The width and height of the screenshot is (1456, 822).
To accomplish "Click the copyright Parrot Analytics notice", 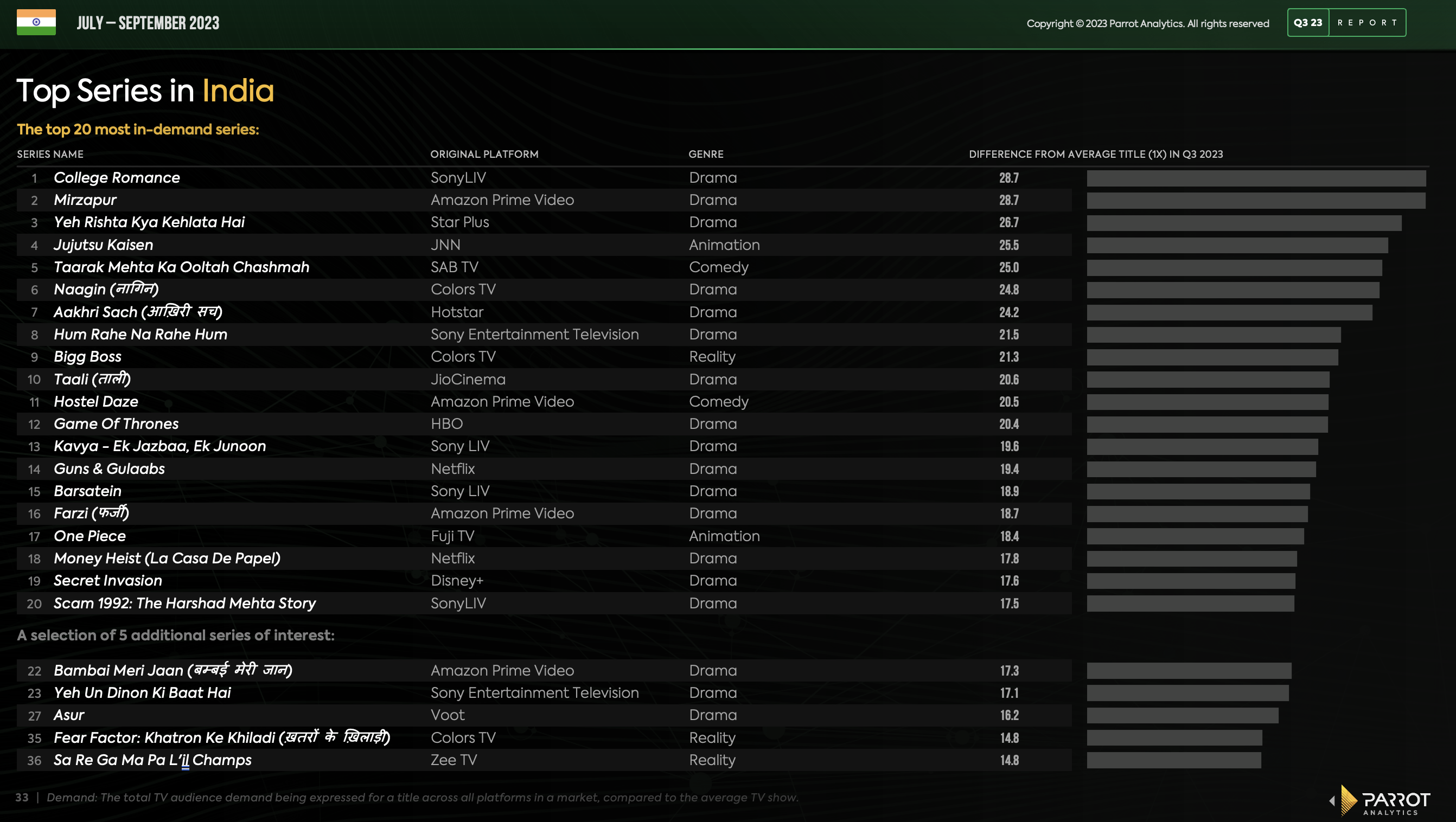I will tap(1147, 23).
